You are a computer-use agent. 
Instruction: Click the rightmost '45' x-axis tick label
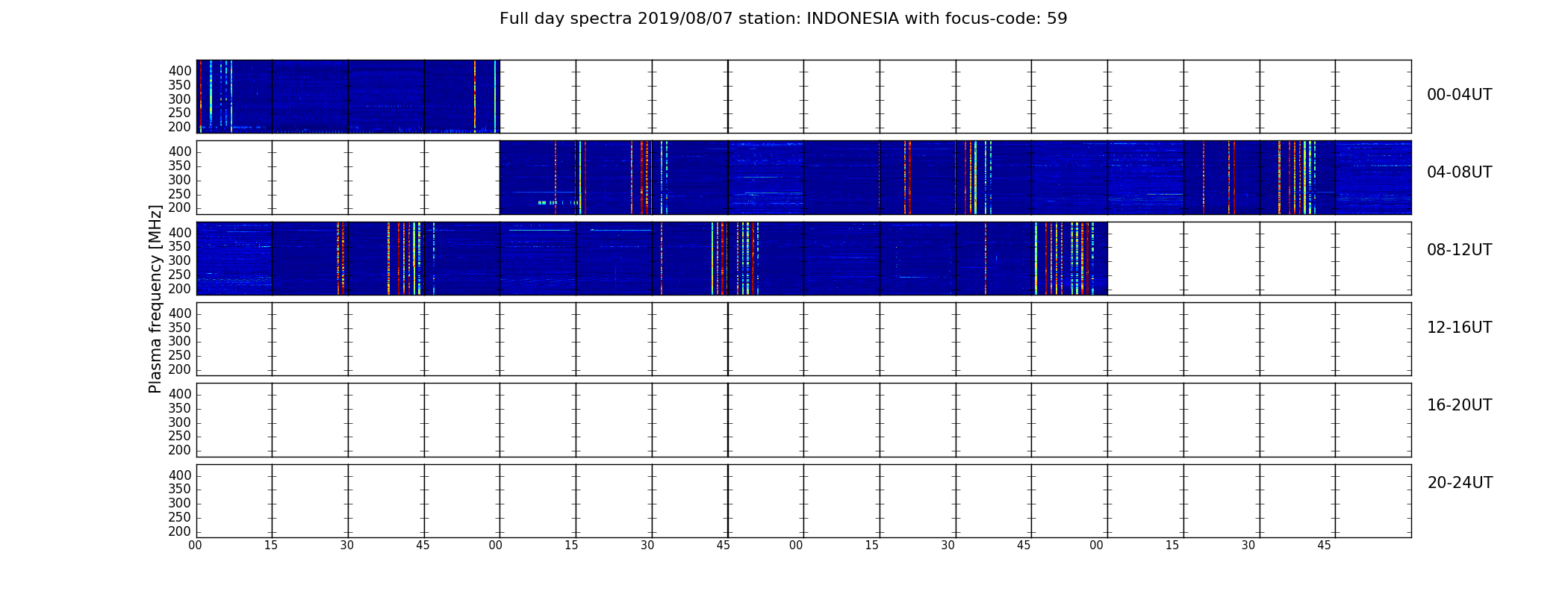click(x=1324, y=546)
